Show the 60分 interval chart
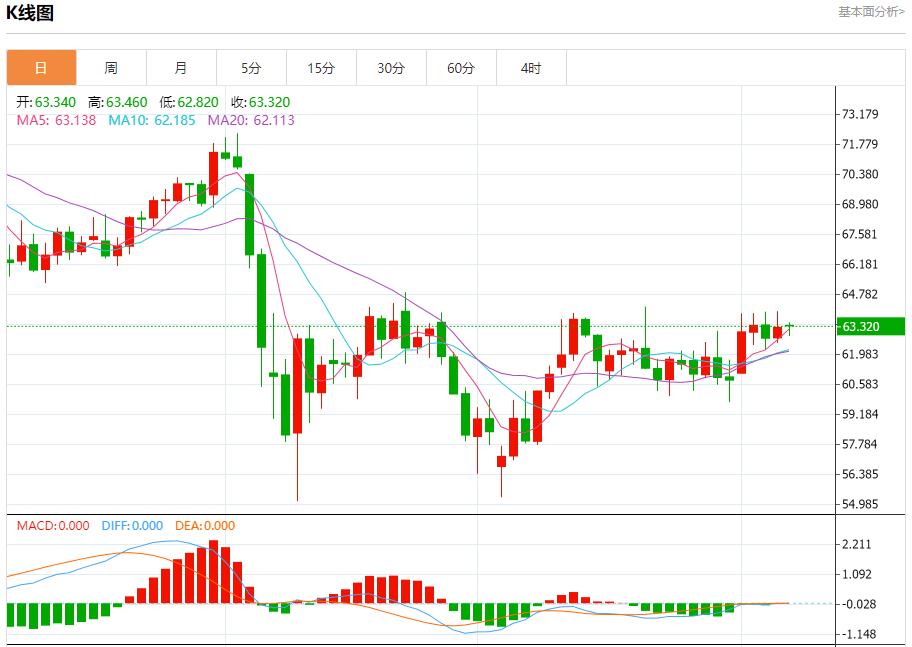The height and width of the screenshot is (647, 912). (x=461, y=68)
